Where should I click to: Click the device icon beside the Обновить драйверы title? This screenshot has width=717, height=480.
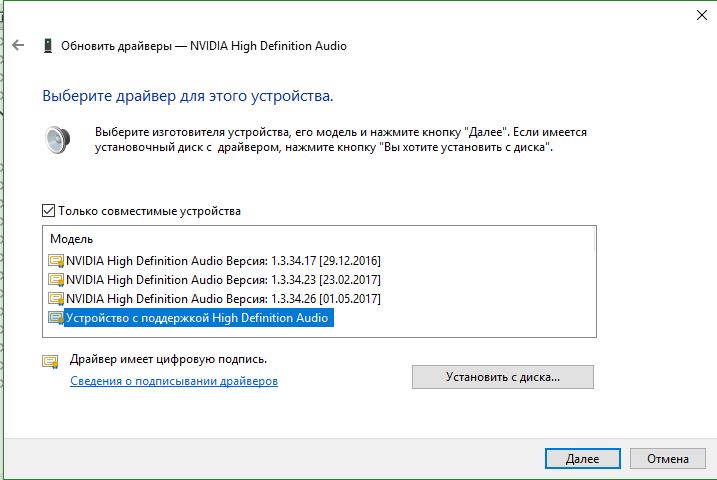pyautogui.click(x=47, y=46)
